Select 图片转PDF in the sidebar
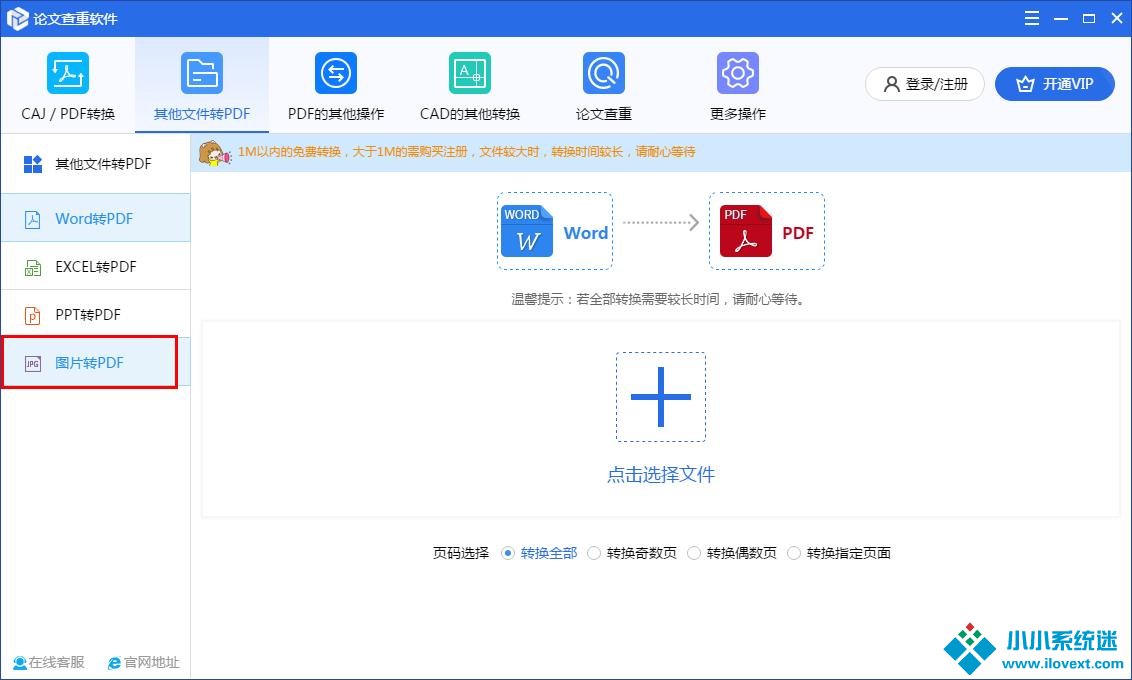Screen dimensions: 1132x680 click(89, 363)
